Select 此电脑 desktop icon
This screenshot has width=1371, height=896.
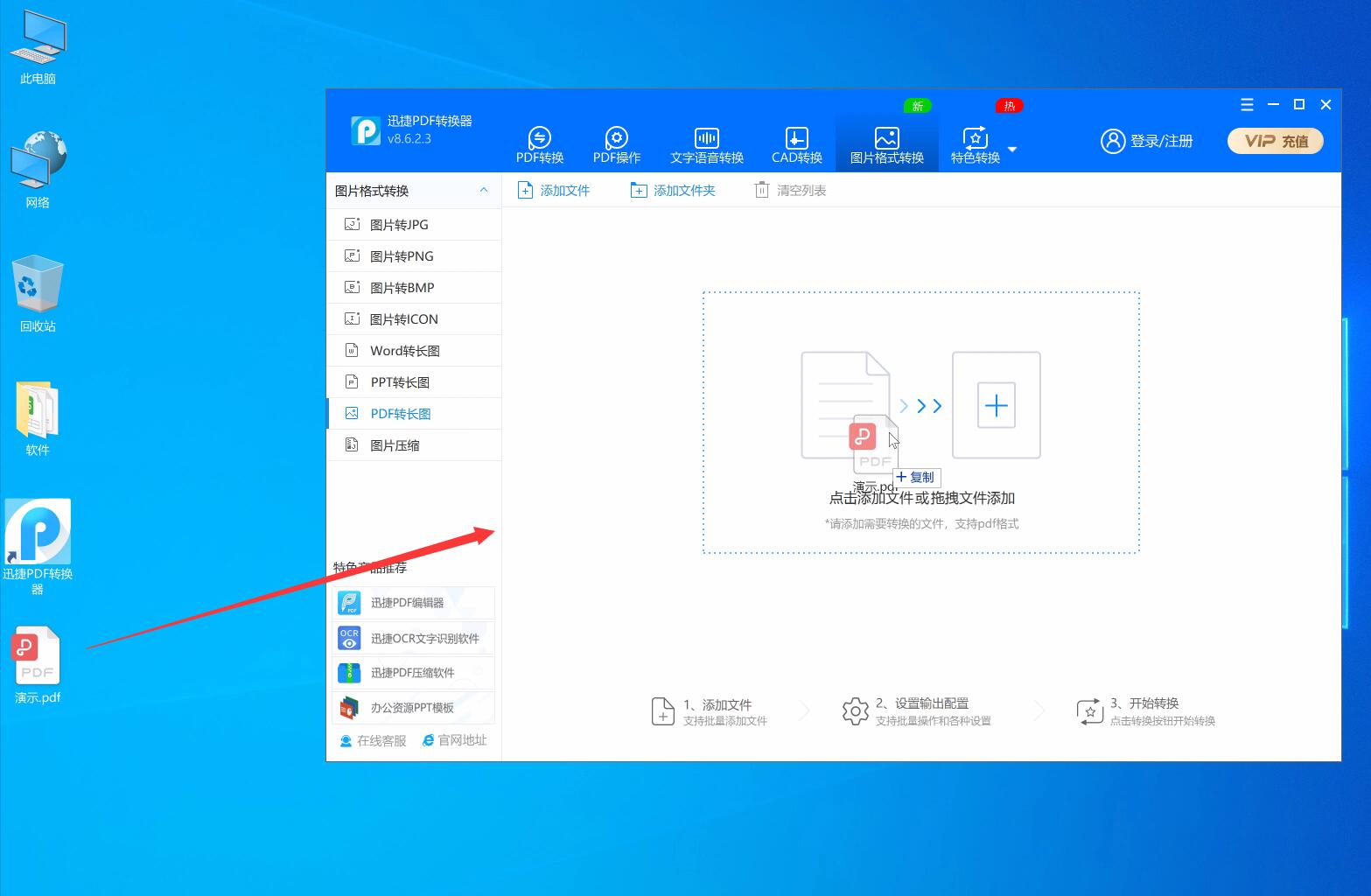pyautogui.click(x=38, y=47)
